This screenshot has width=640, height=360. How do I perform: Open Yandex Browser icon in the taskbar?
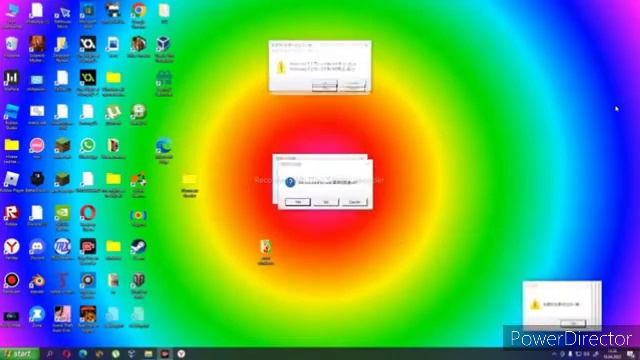pos(181,354)
